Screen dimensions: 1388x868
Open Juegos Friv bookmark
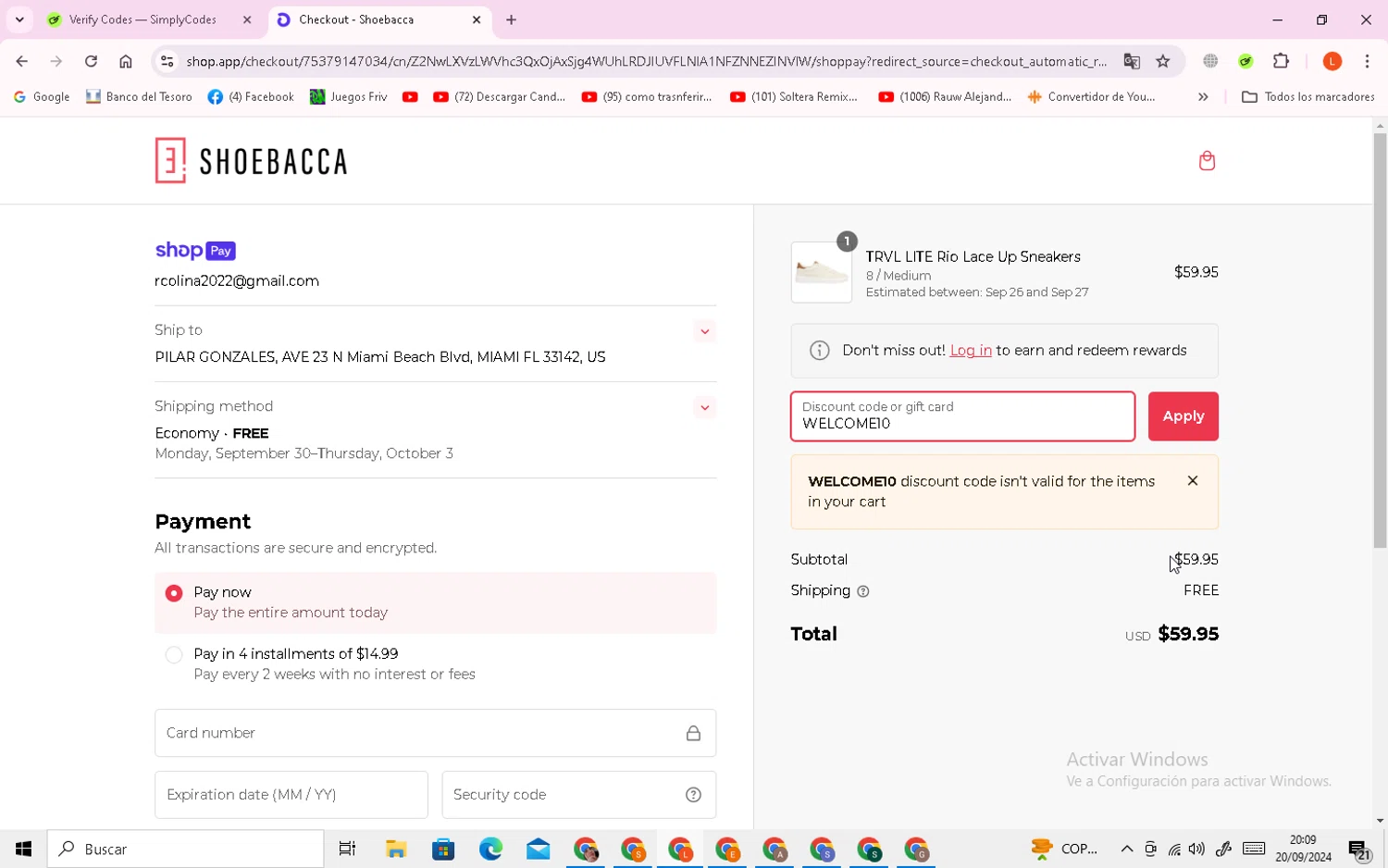click(x=349, y=96)
